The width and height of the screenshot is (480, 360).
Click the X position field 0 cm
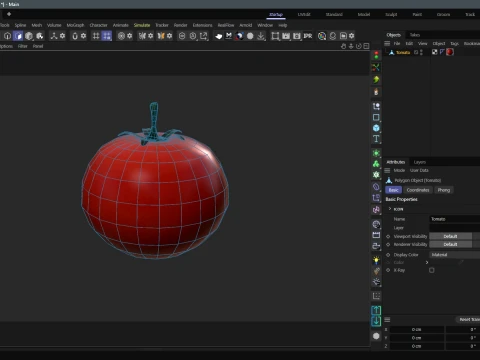[417, 329]
